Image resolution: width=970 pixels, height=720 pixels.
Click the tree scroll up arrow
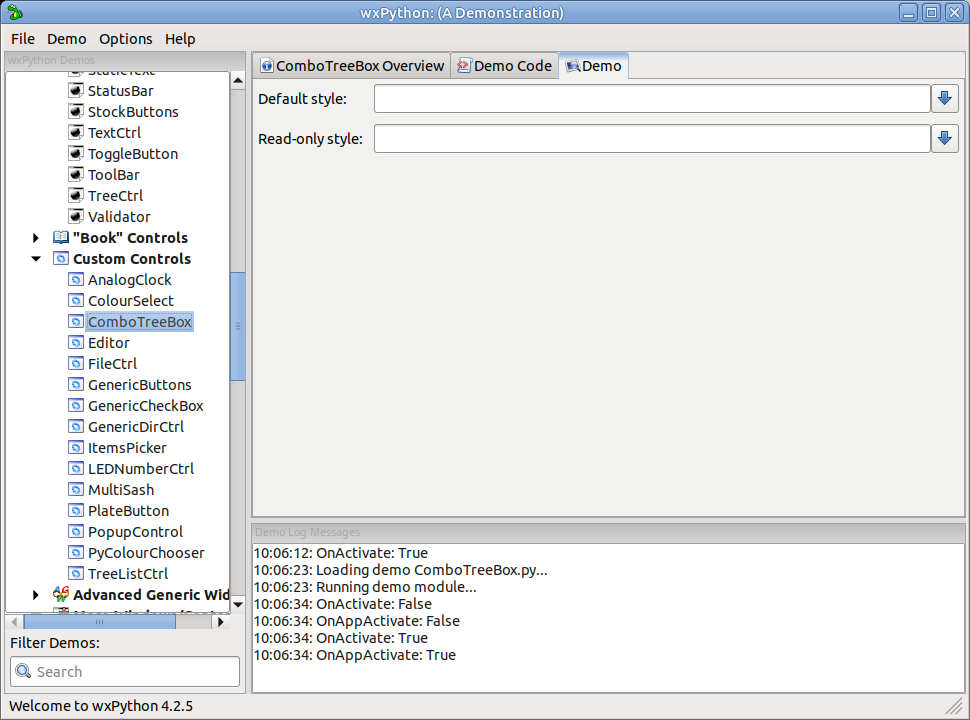click(238, 80)
